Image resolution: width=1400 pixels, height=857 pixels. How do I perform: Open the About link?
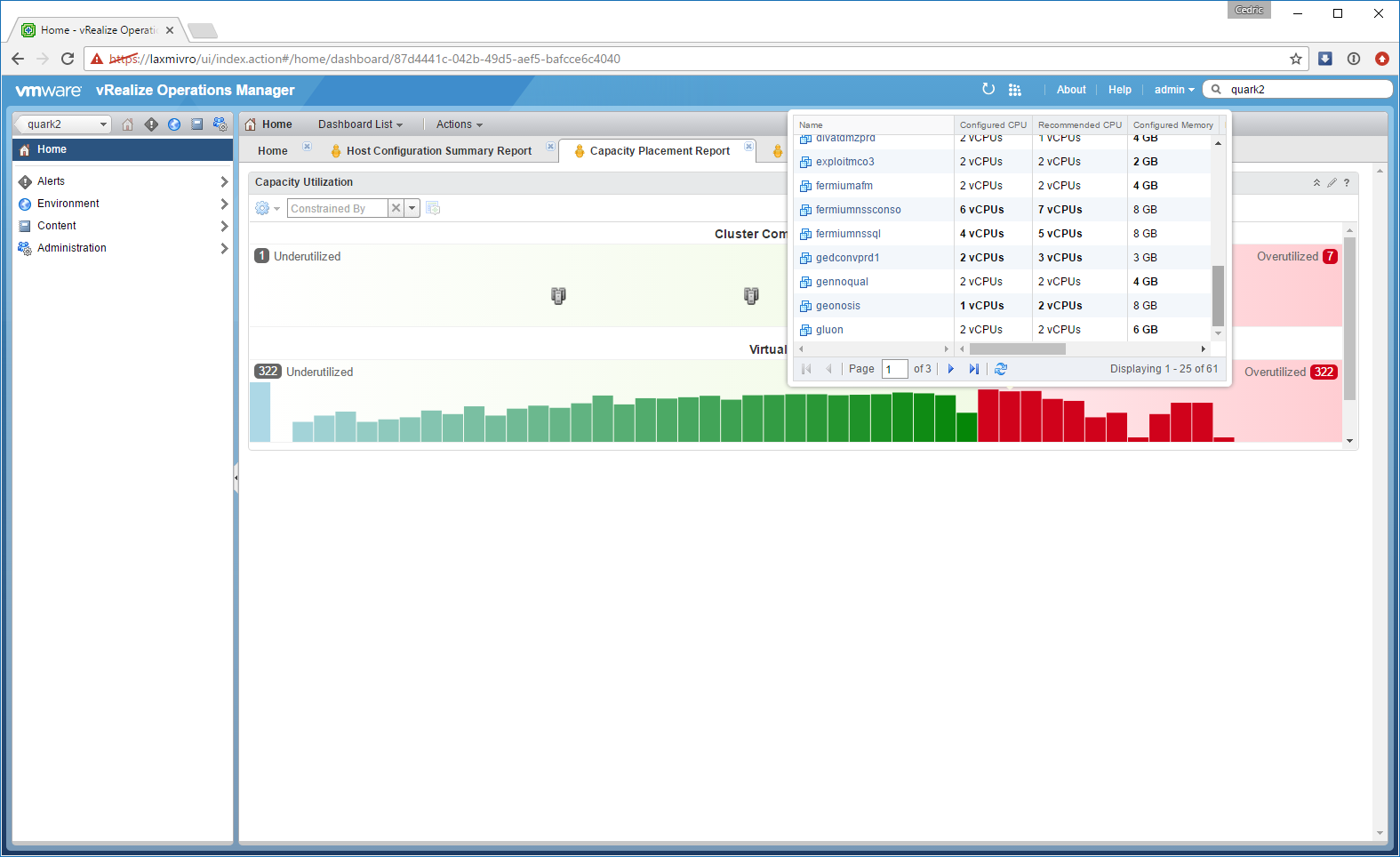[1071, 90]
